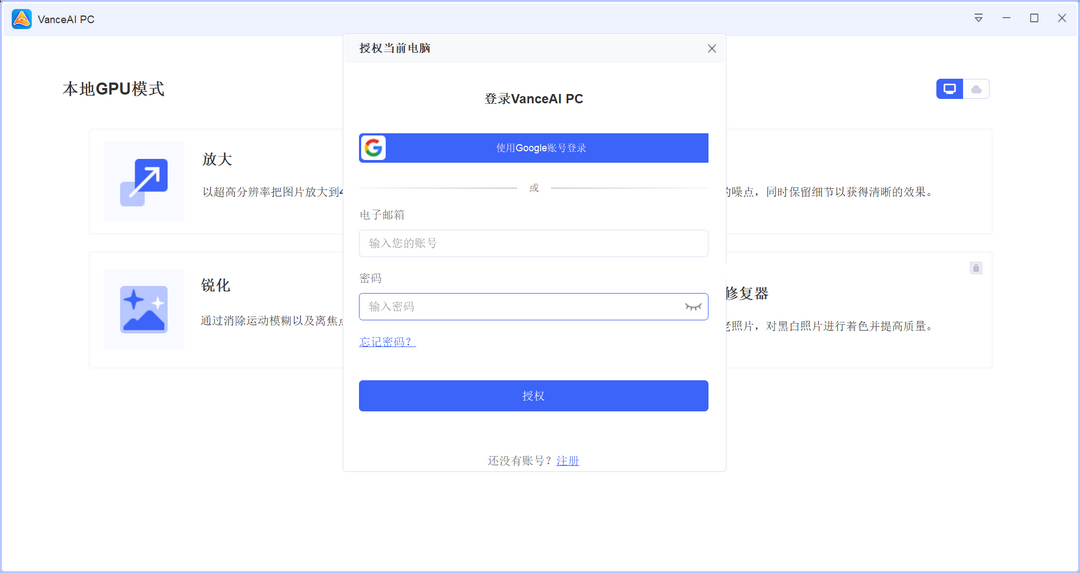Switch to local GPU monitor mode
Viewport: 1080px width, 573px height.
click(x=949, y=89)
